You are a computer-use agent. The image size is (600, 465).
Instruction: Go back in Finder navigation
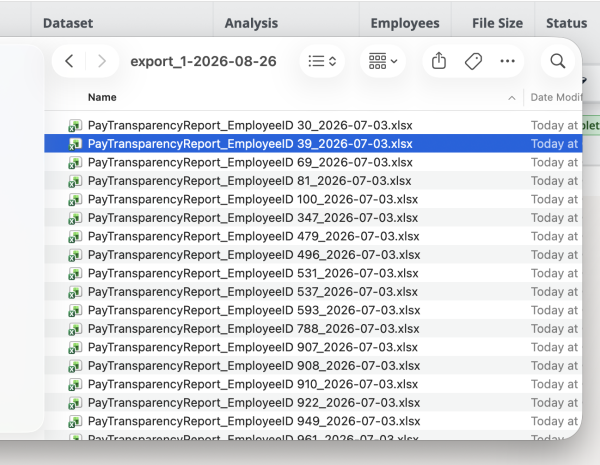69,61
